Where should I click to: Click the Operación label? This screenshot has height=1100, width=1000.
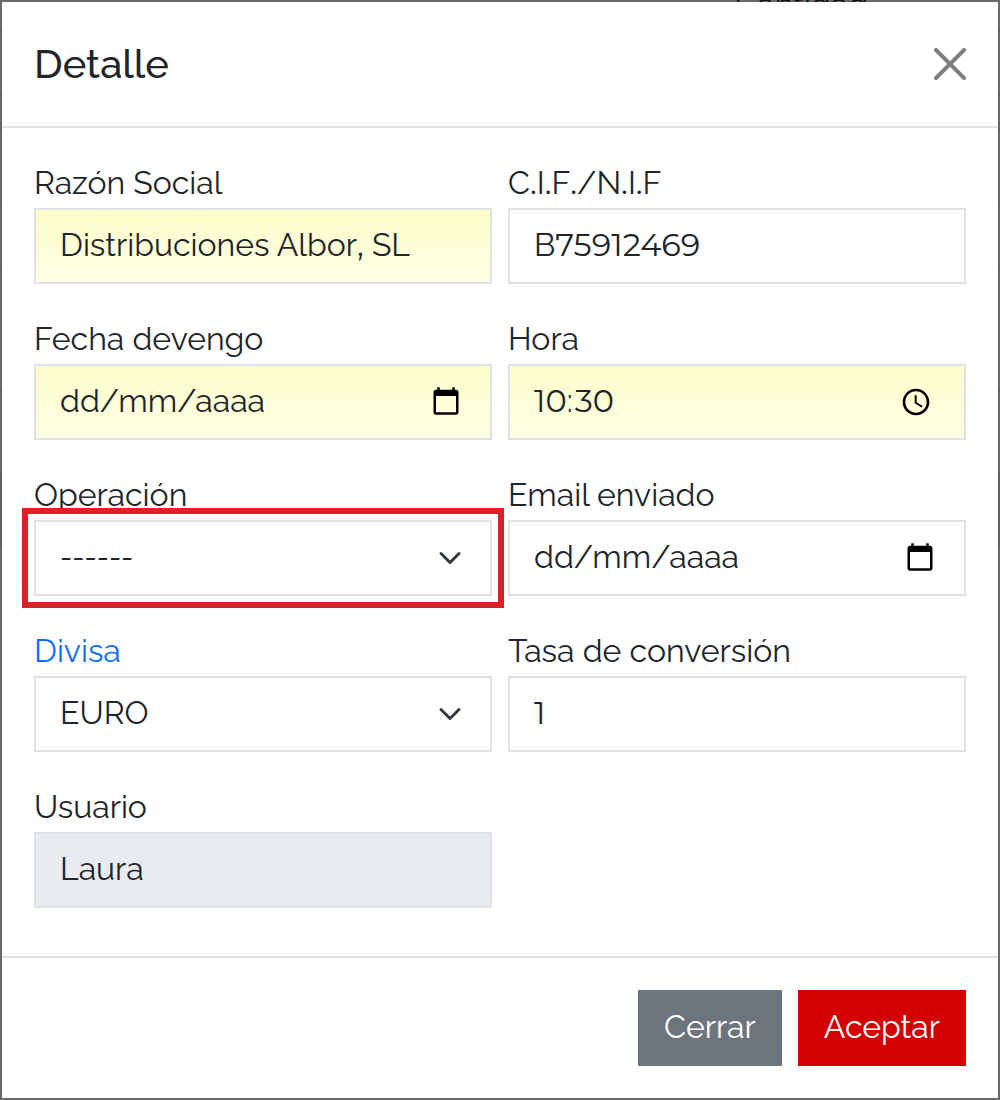(x=111, y=495)
